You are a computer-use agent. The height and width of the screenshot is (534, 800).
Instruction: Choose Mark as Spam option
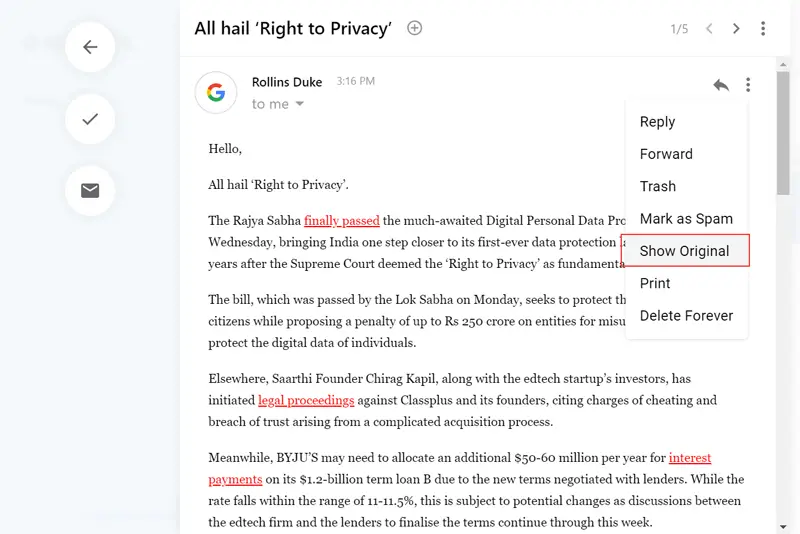686,219
